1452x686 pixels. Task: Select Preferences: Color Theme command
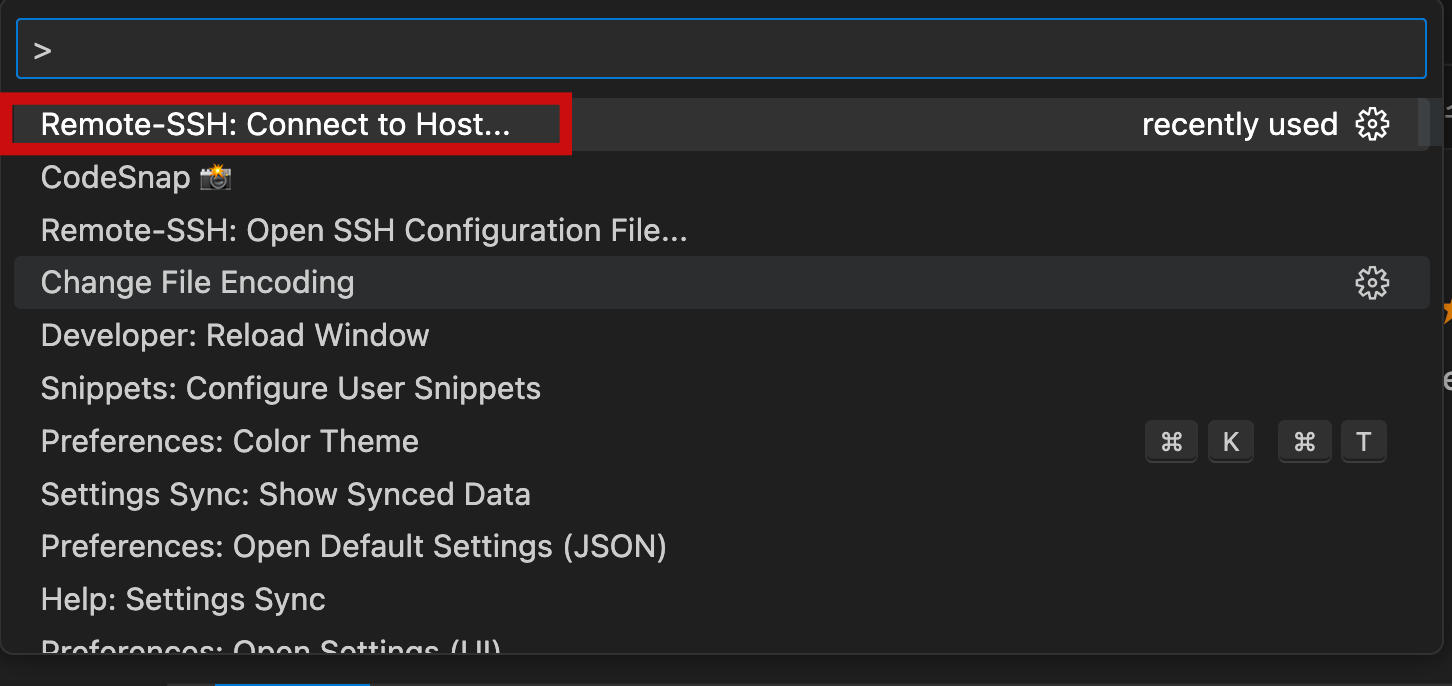[722, 442]
